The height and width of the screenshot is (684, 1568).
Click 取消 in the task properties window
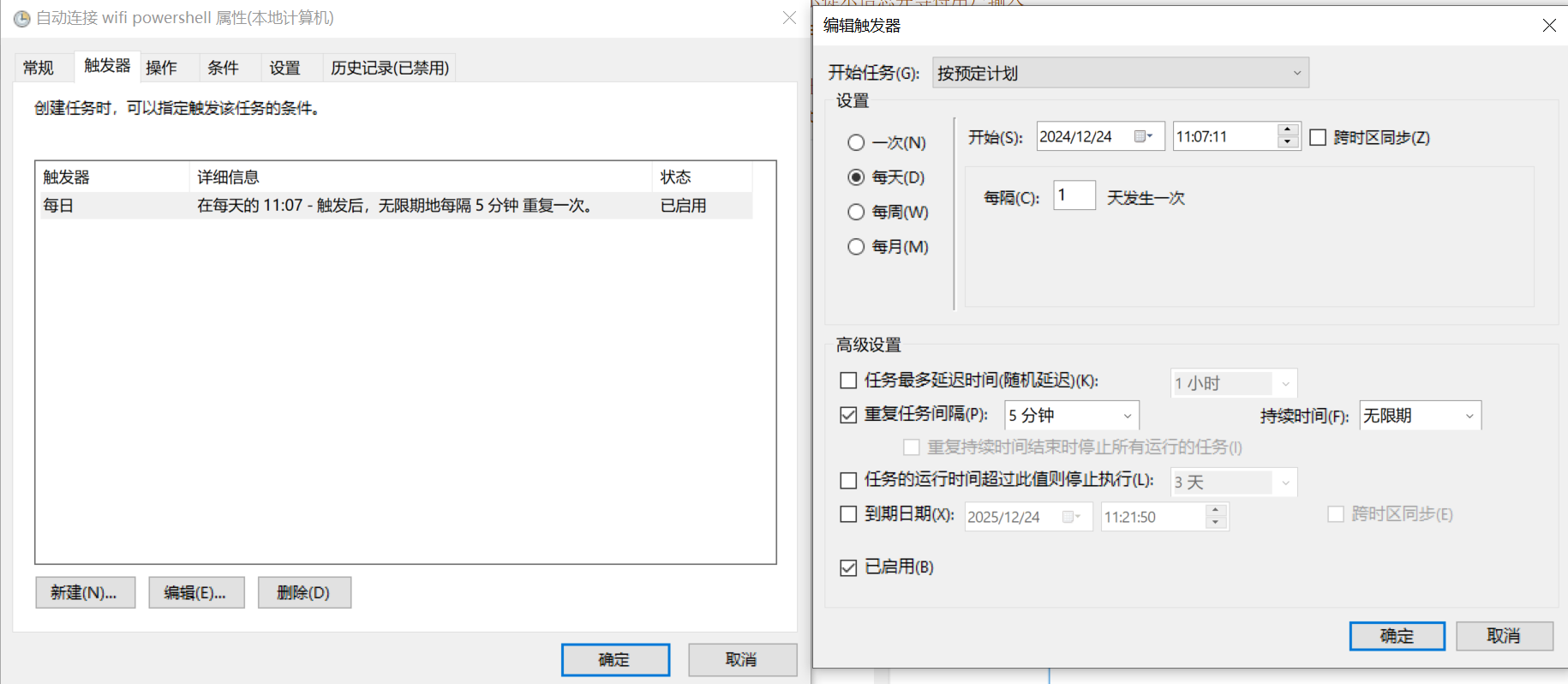742,660
